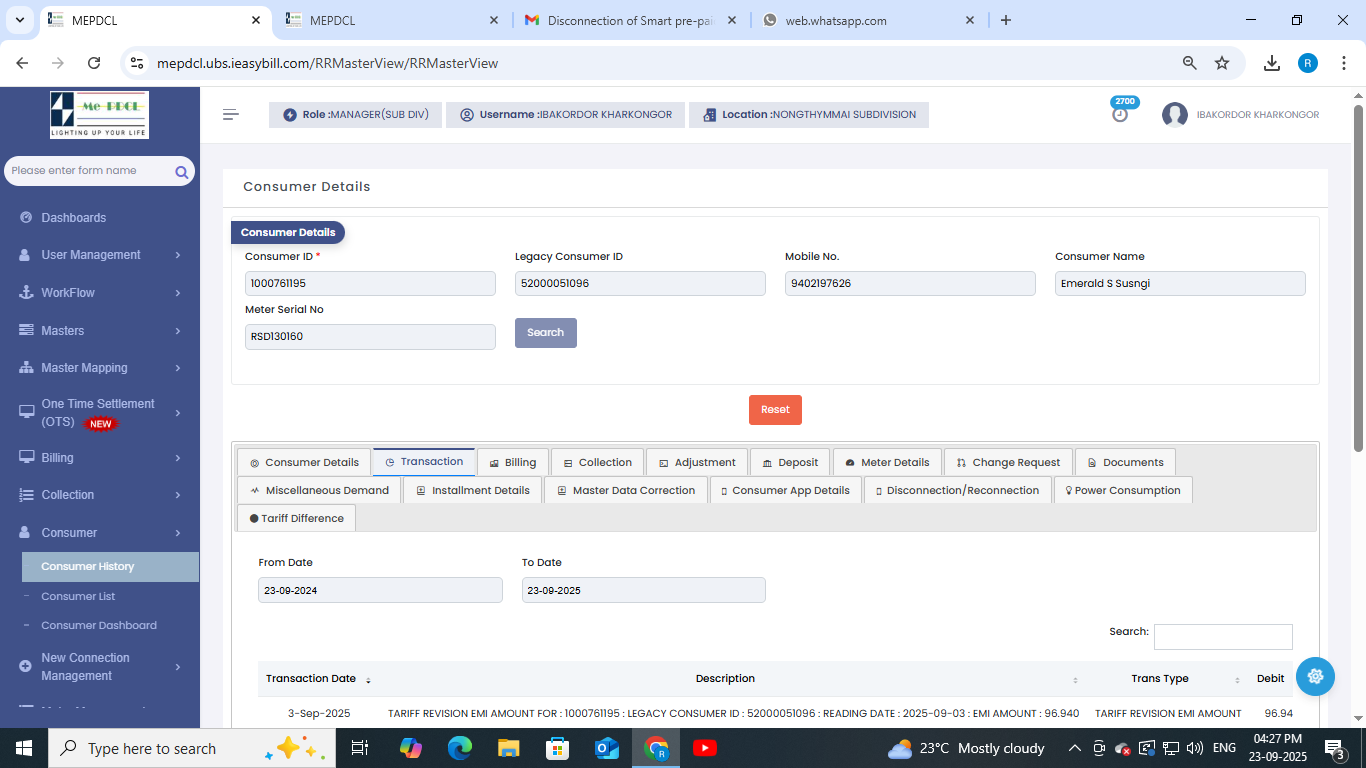Open Consumer List in sidebar
1366x768 pixels.
point(78,596)
